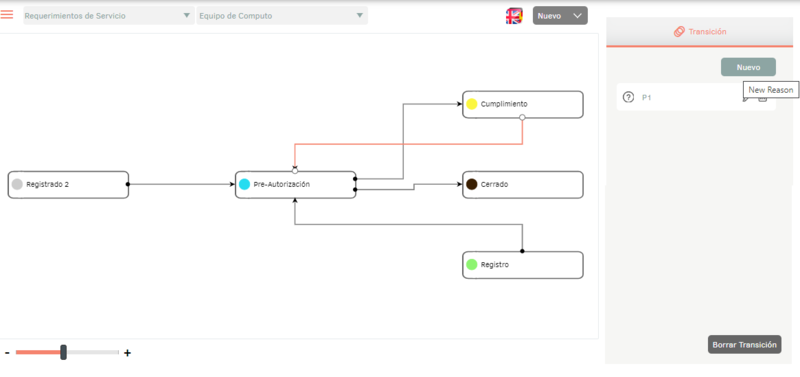The image size is (800, 377).
Task: Open the hamburger menu icon
Action: [x=7, y=14]
